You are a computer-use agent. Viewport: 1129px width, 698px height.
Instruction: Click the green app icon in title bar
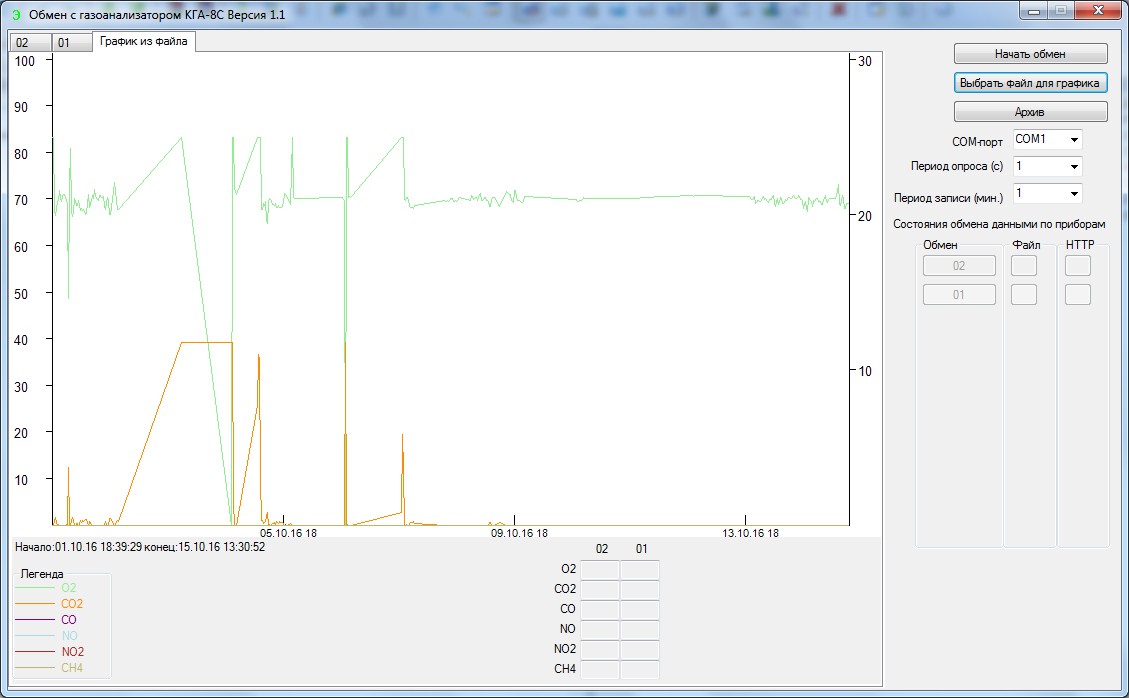tap(16, 14)
